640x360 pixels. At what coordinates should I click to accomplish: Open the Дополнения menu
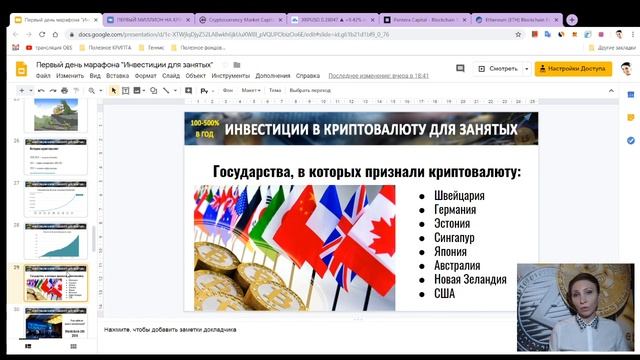click(273, 76)
